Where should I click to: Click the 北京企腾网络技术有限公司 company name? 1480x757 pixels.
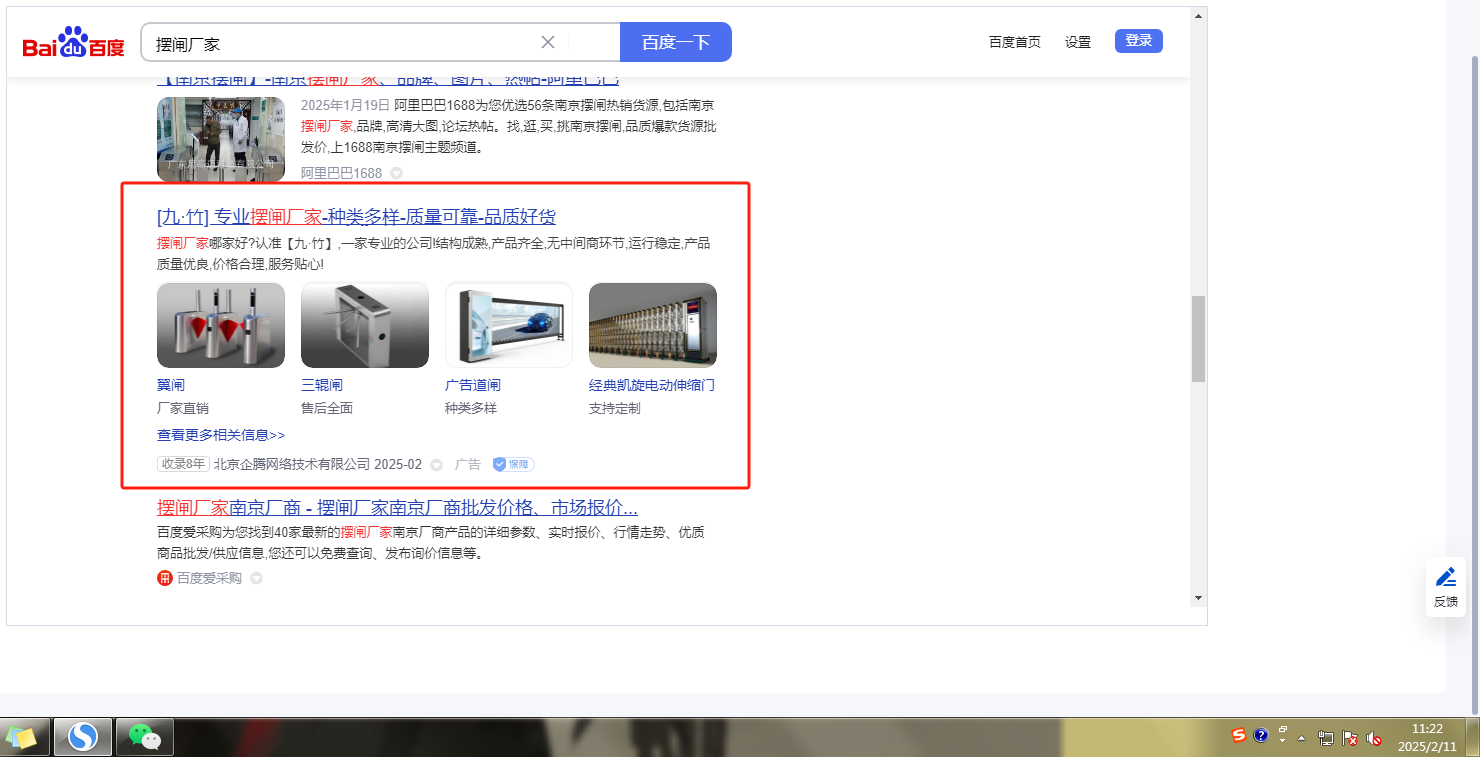pyautogui.click(x=292, y=465)
